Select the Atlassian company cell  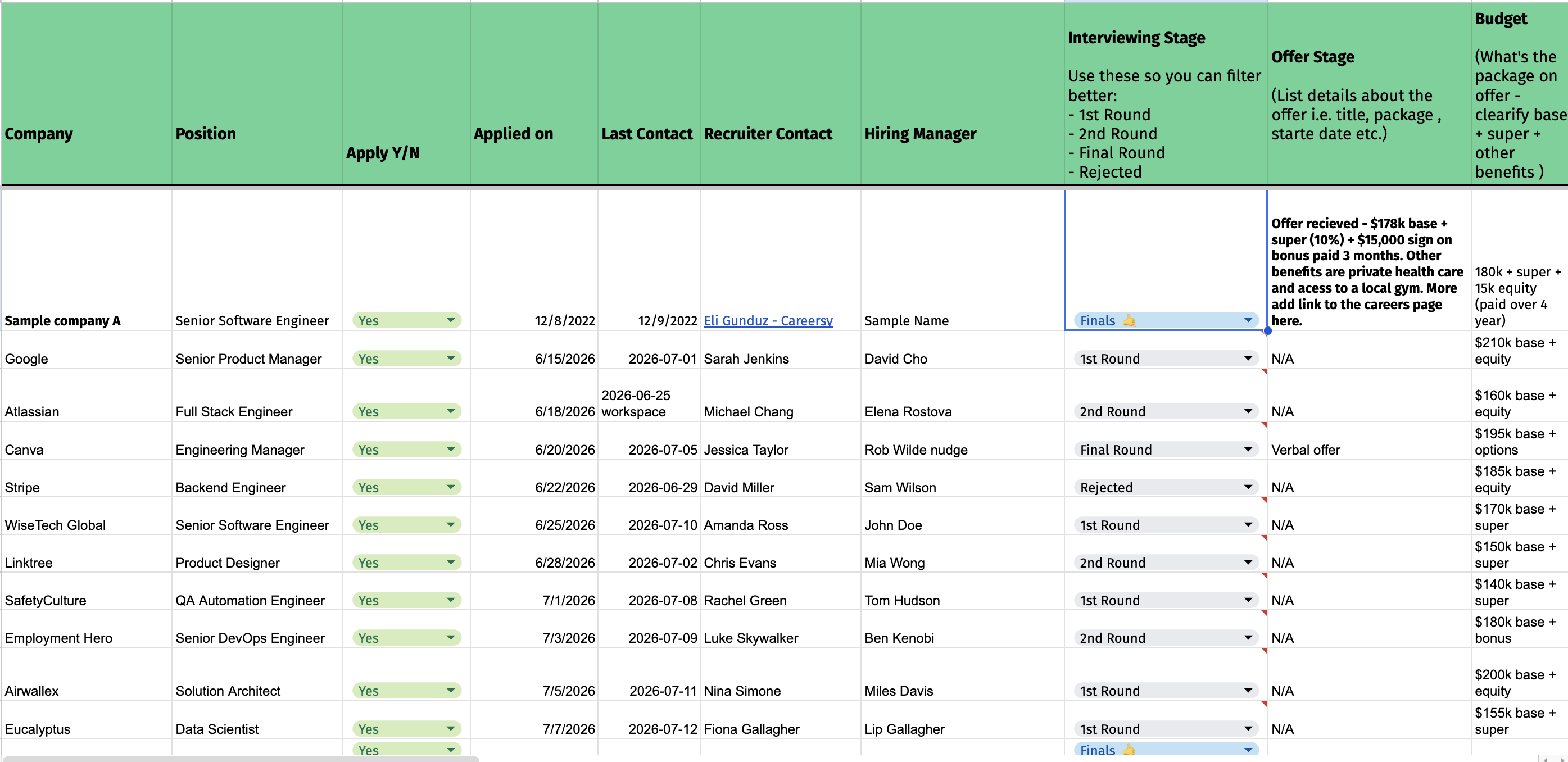[x=87, y=395]
